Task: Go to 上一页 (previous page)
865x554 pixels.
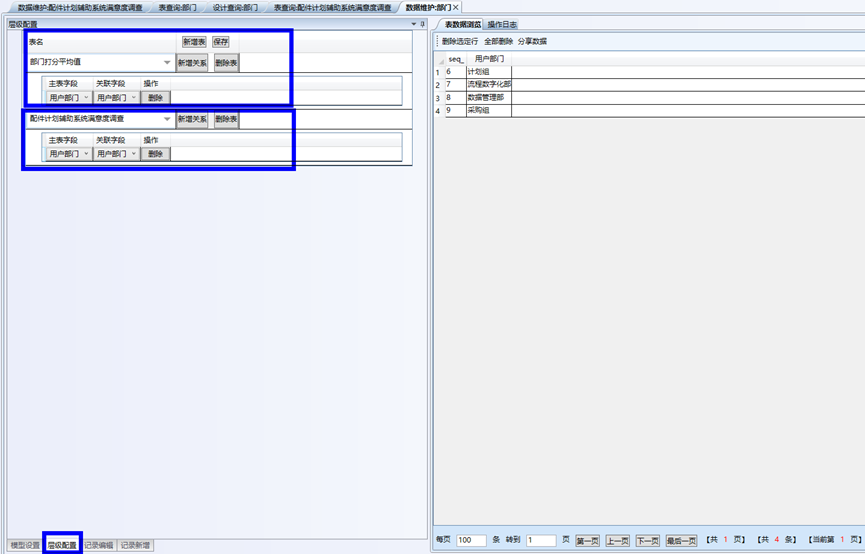Action: click(x=617, y=541)
